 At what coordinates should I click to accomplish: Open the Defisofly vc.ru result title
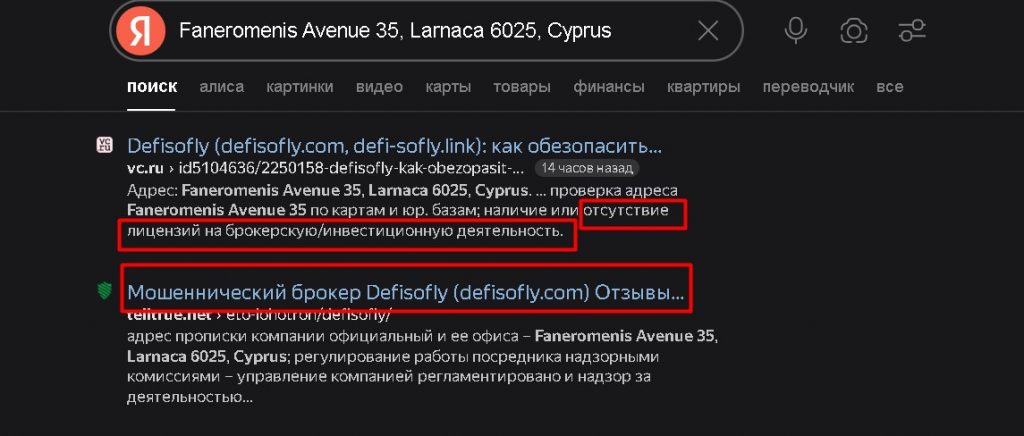tap(394, 145)
